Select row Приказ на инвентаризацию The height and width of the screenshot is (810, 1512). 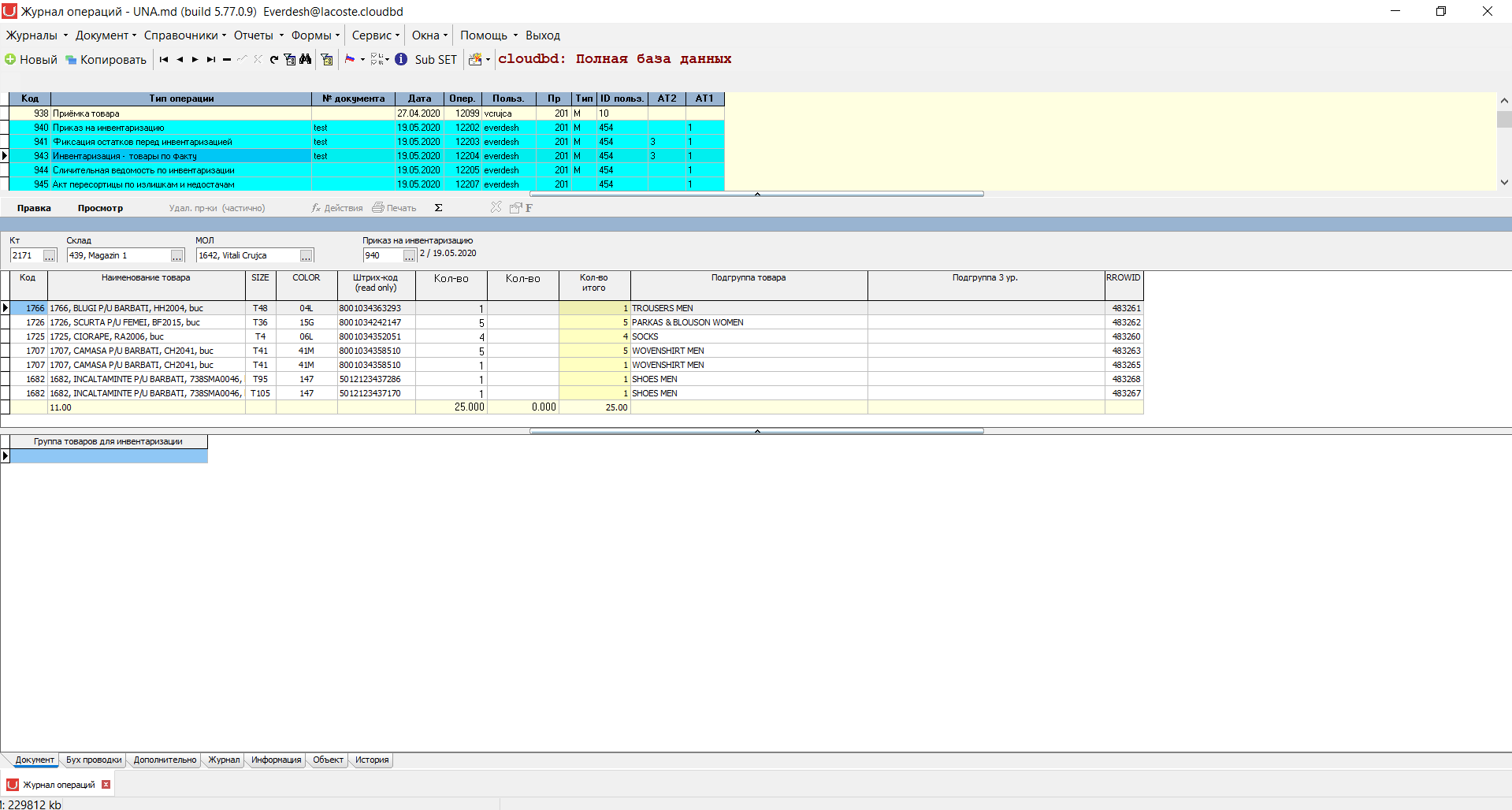coord(366,128)
